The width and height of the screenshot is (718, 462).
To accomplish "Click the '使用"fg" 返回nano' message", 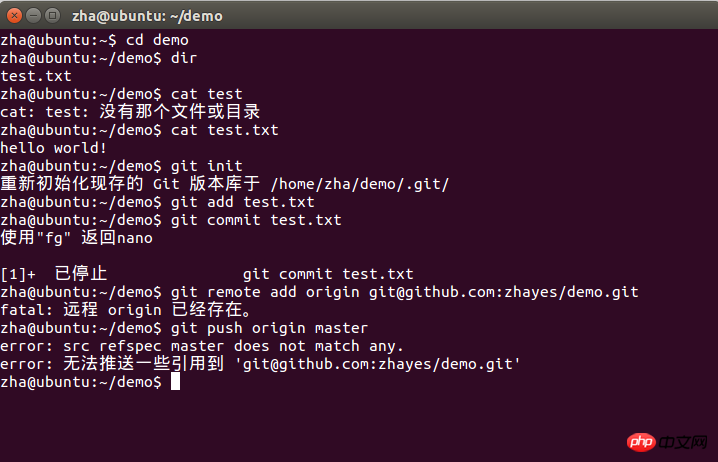I will click(76, 238).
